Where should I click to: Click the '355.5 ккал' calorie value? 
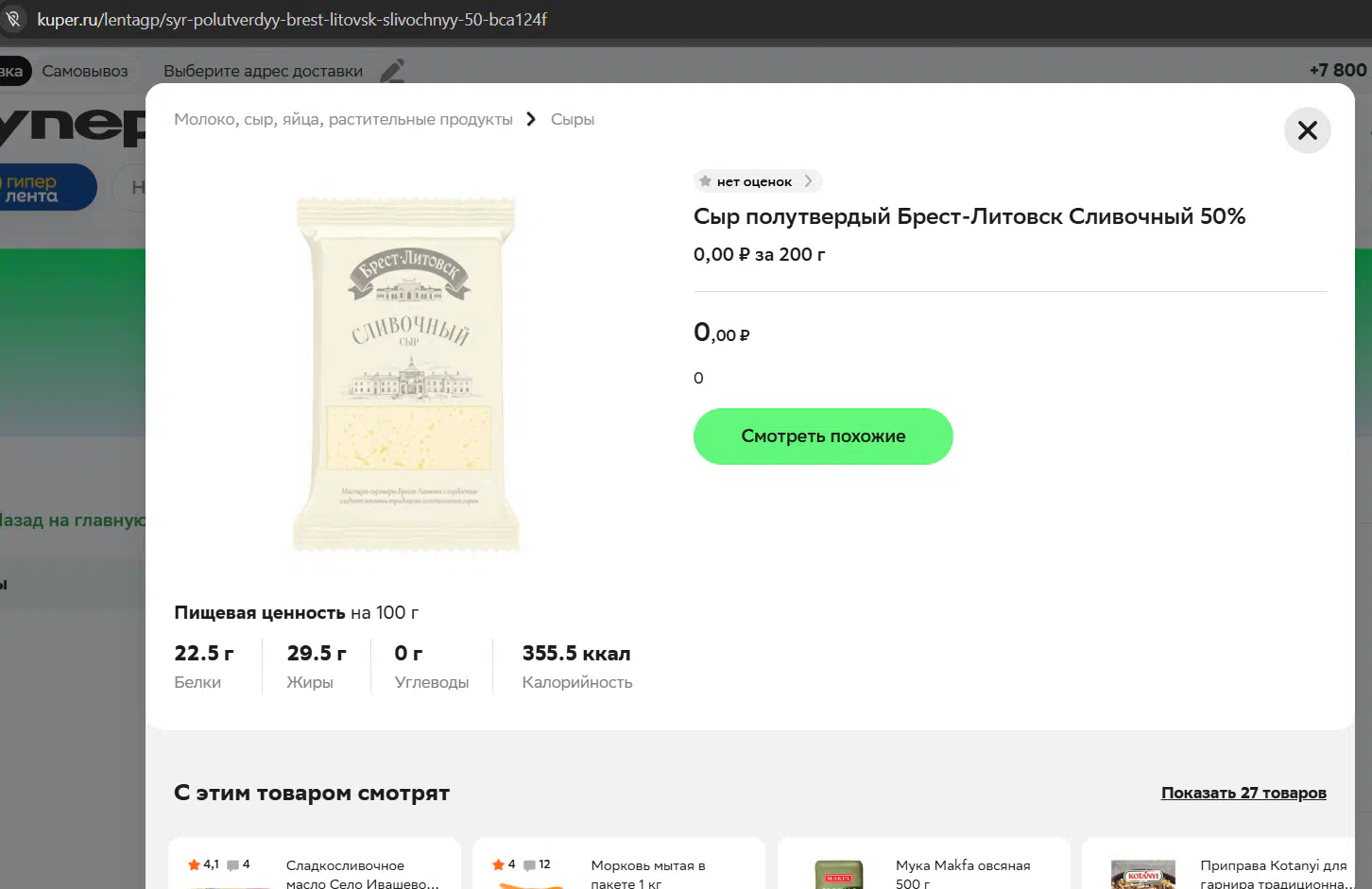pos(576,653)
